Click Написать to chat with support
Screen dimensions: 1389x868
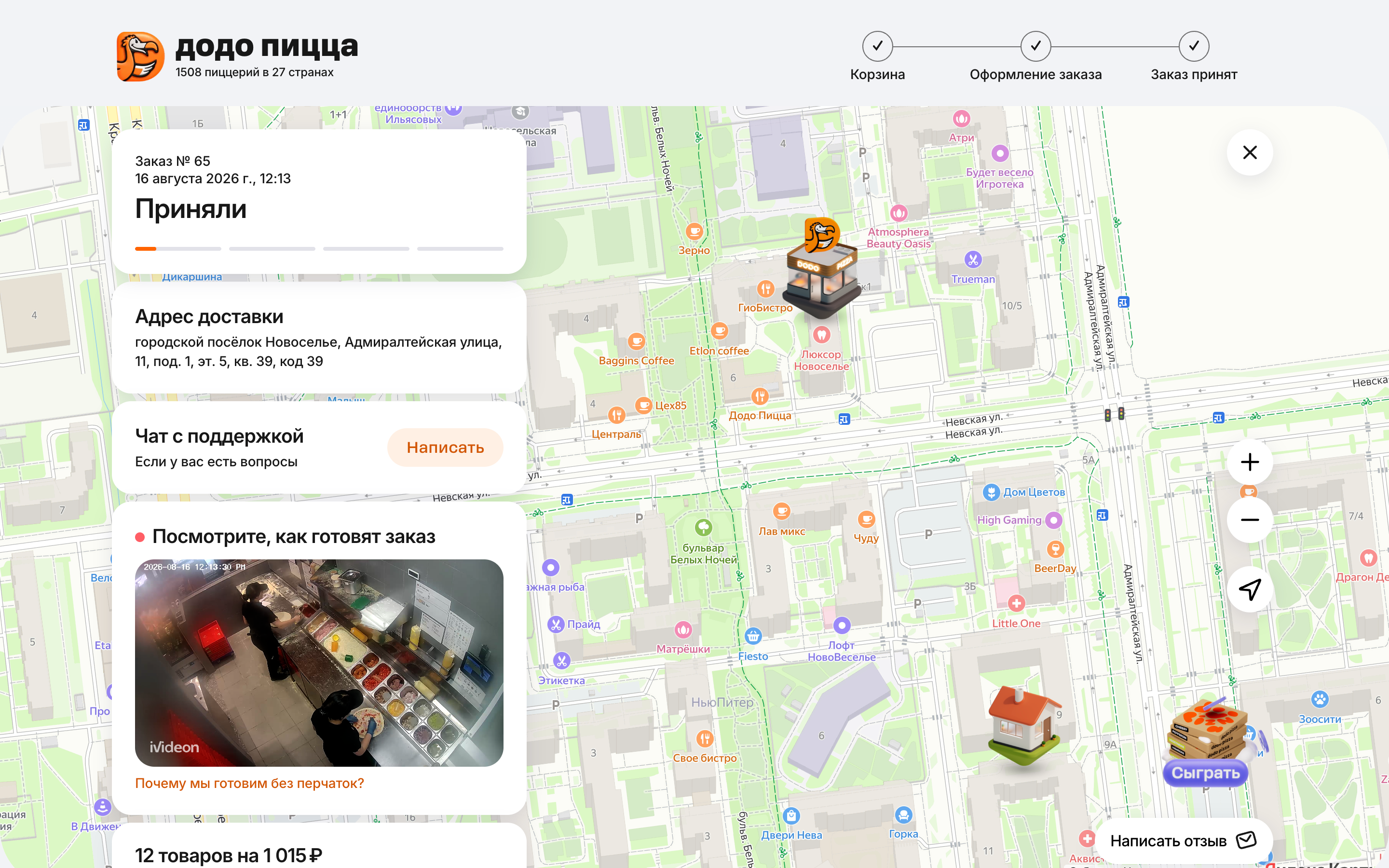tap(446, 447)
